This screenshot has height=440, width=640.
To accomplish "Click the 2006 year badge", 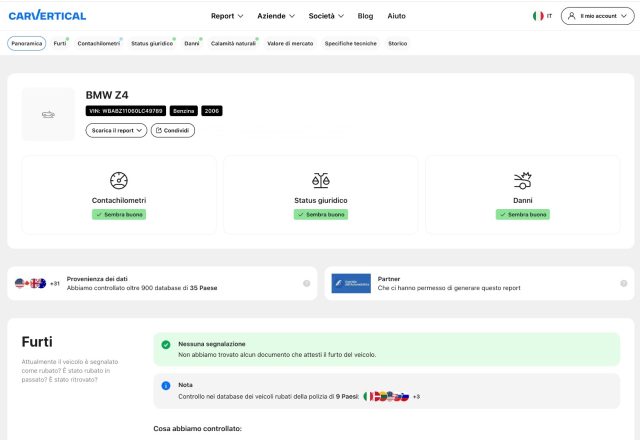I will point(212,111).
